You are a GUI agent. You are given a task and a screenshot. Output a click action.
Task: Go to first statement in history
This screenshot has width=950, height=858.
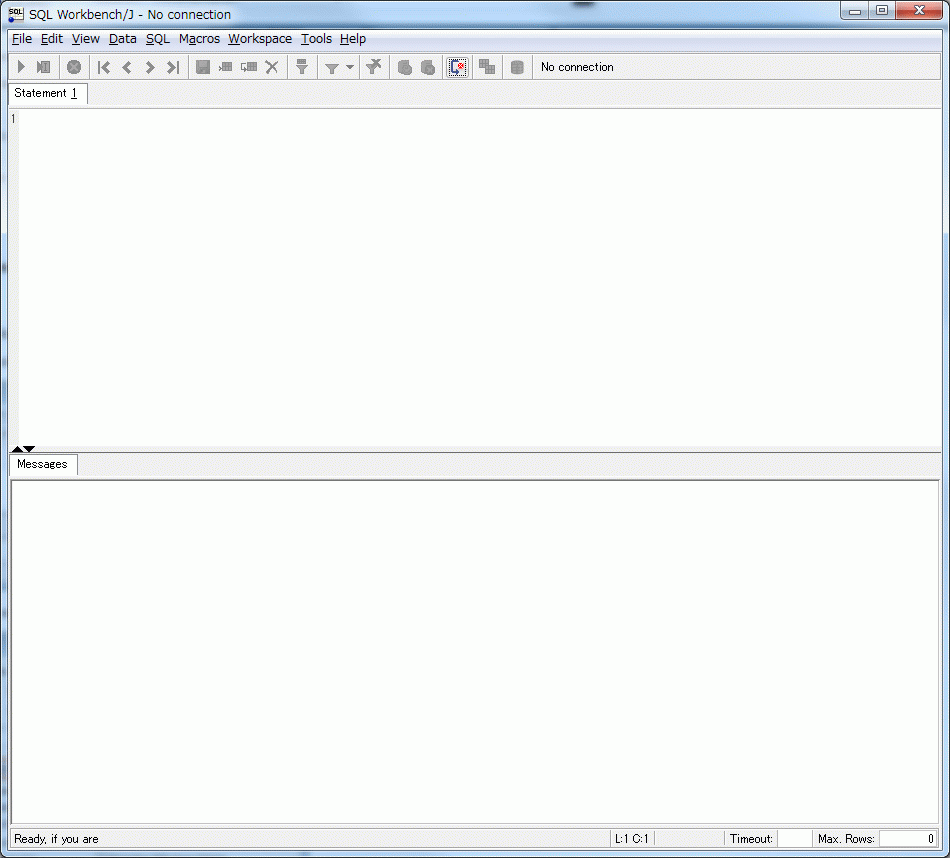(x=104, y=67)
